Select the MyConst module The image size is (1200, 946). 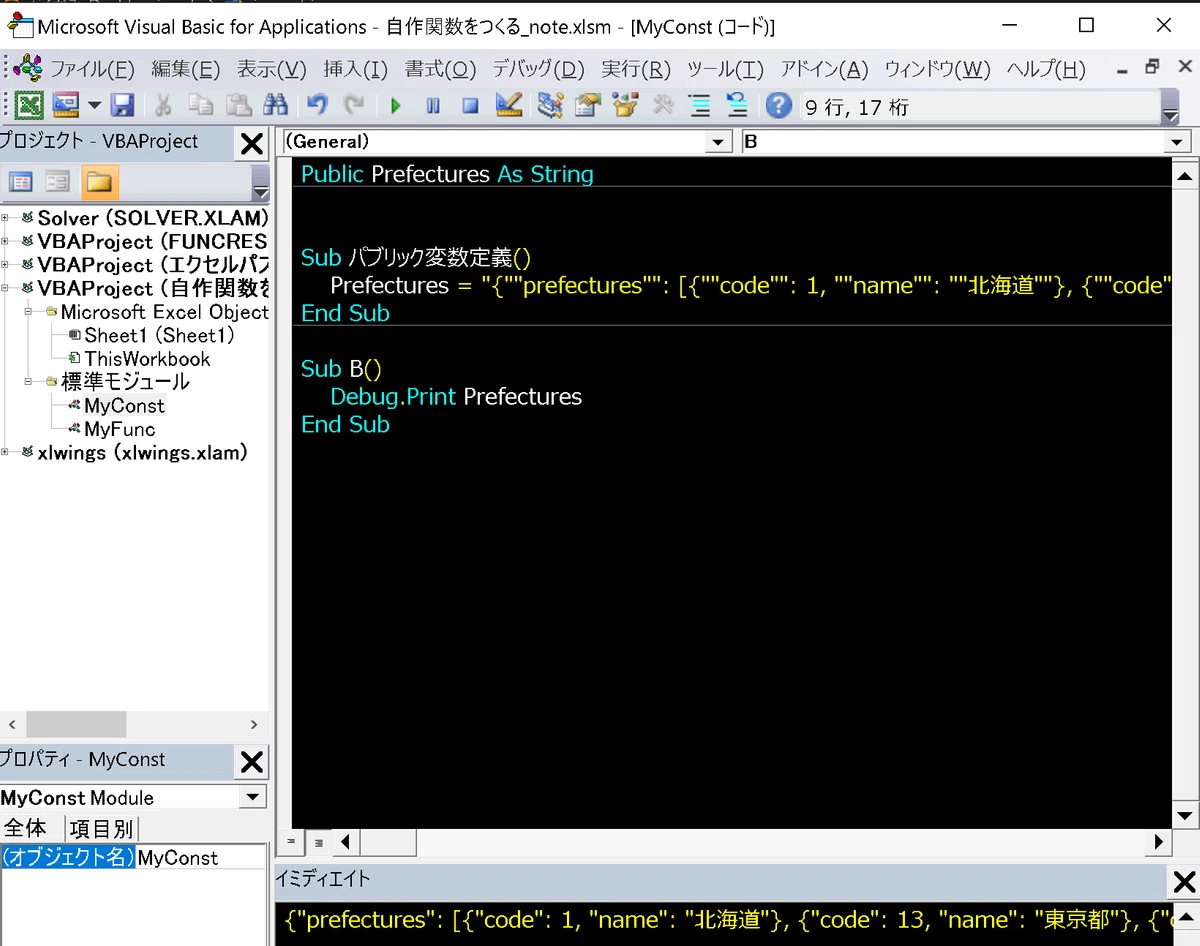point(124,405)
